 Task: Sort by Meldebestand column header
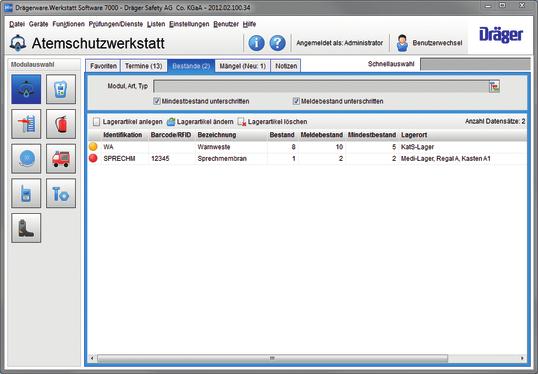[x=321, y=135]
